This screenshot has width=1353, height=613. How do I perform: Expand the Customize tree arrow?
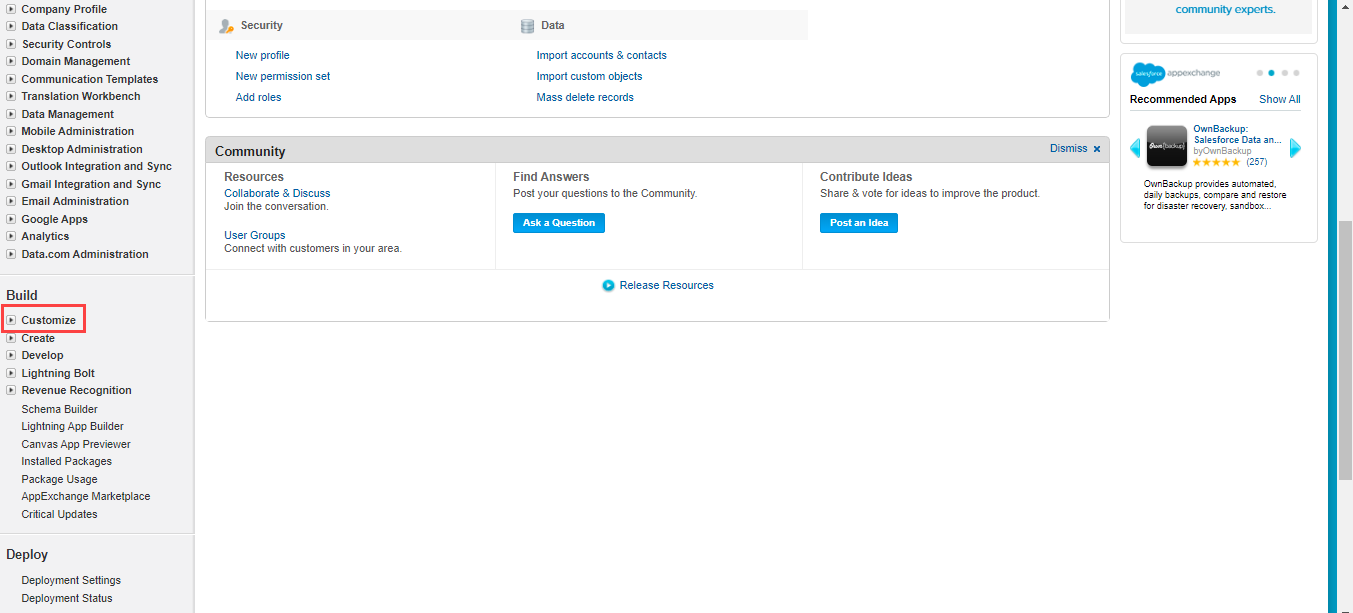point(11,320)
